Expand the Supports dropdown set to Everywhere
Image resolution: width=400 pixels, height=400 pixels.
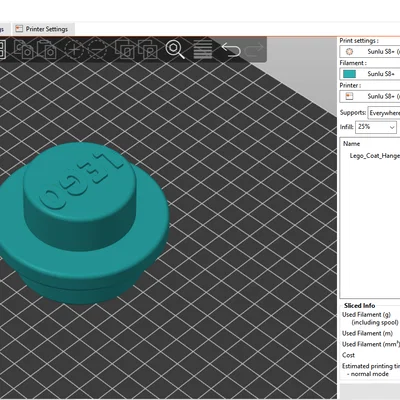pyautogui.click(x=384, y=113)
